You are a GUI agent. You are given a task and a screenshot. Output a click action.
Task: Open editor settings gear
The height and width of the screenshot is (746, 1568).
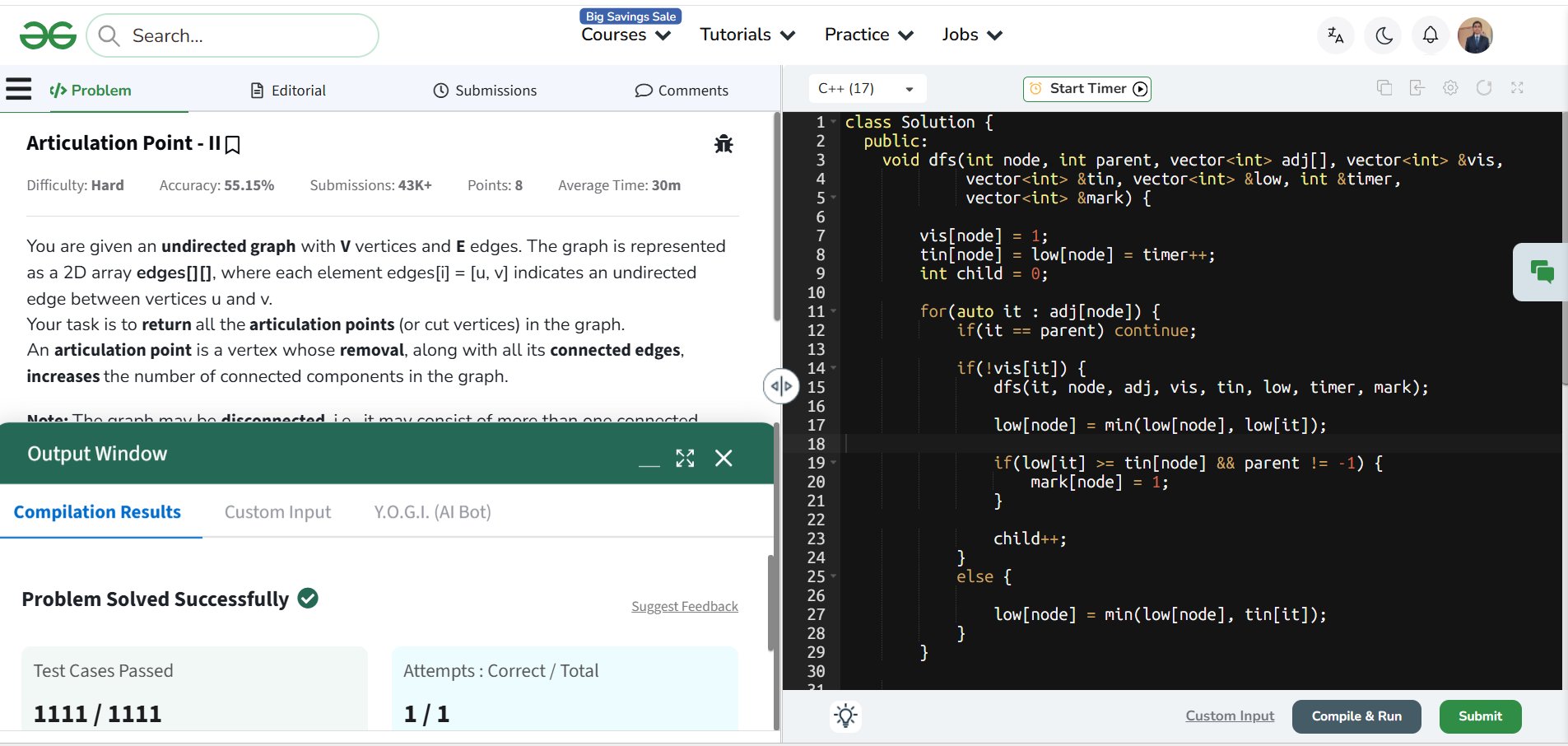[1450, 88]
